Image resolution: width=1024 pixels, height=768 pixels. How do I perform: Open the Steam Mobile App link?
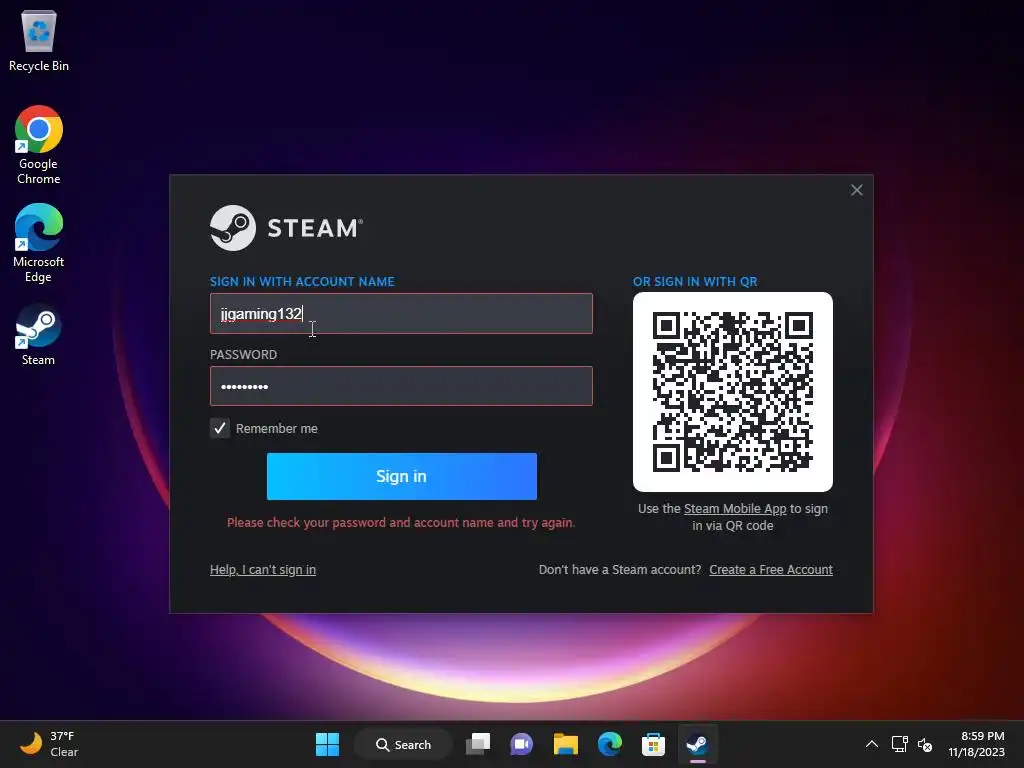[735, 509]
